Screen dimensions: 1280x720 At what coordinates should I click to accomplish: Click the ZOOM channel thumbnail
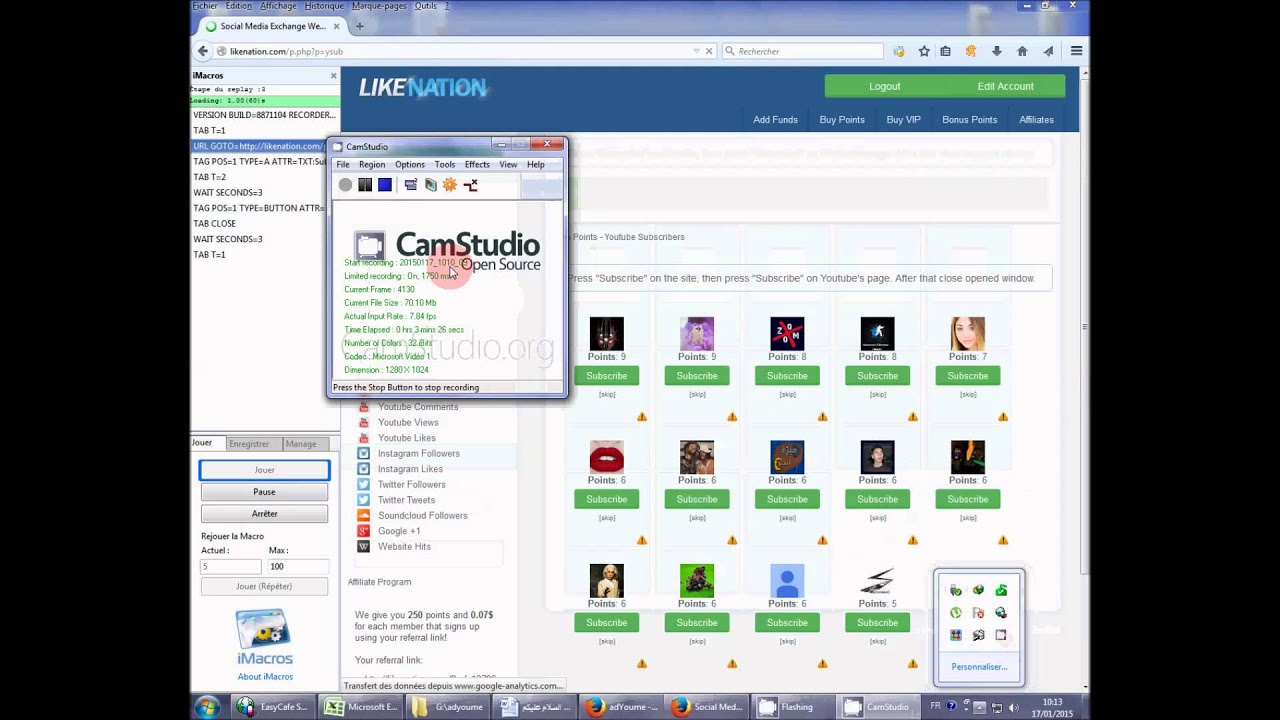tap(787, 334)
